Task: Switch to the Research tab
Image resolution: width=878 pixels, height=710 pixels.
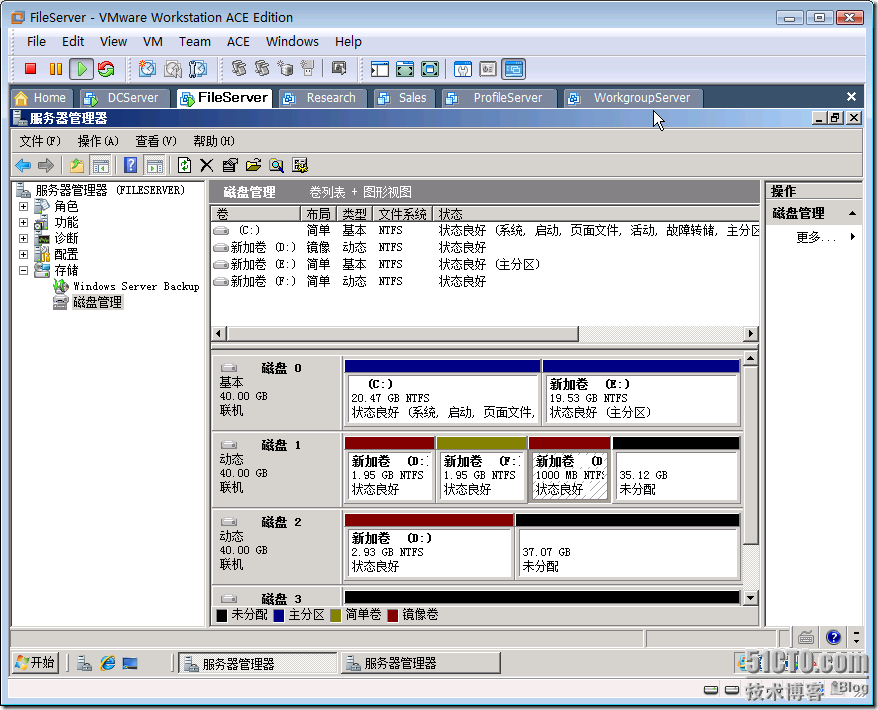Action: tap(323, 98)
